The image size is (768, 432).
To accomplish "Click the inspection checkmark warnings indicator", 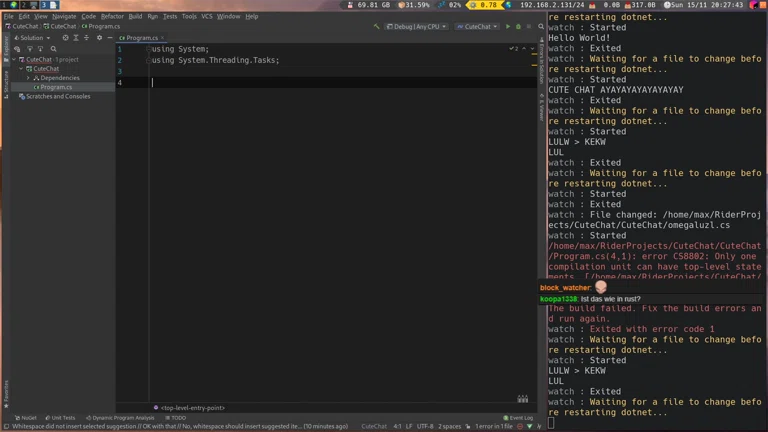I will (513, 48).
